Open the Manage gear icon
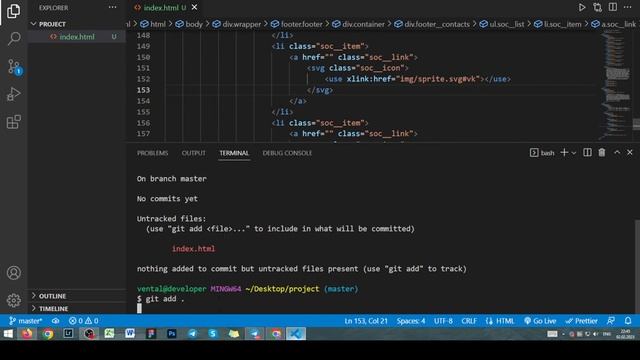This screenshot has height=360, width=640. [13, 300]
